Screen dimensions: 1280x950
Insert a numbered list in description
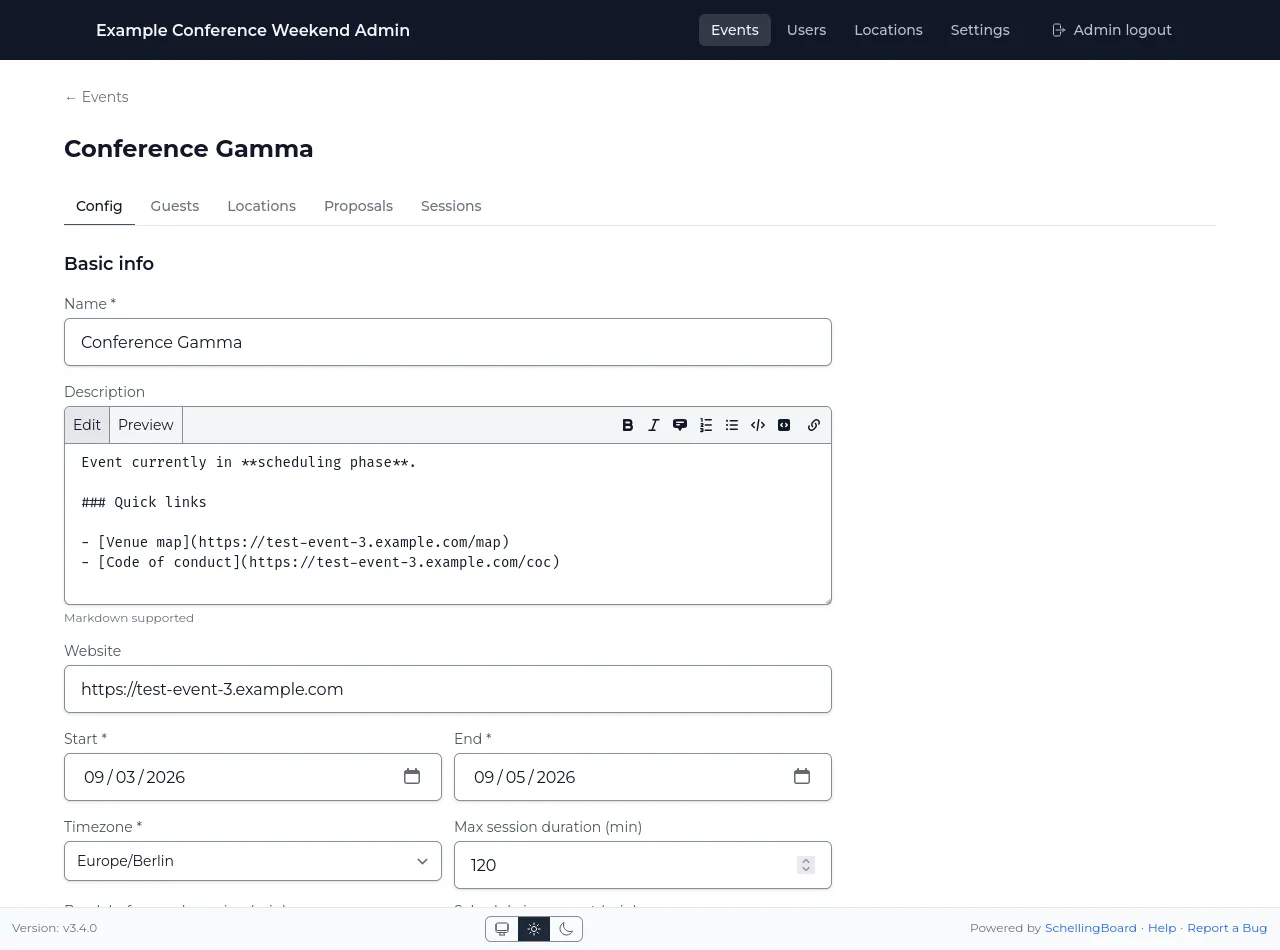[706, 425]
